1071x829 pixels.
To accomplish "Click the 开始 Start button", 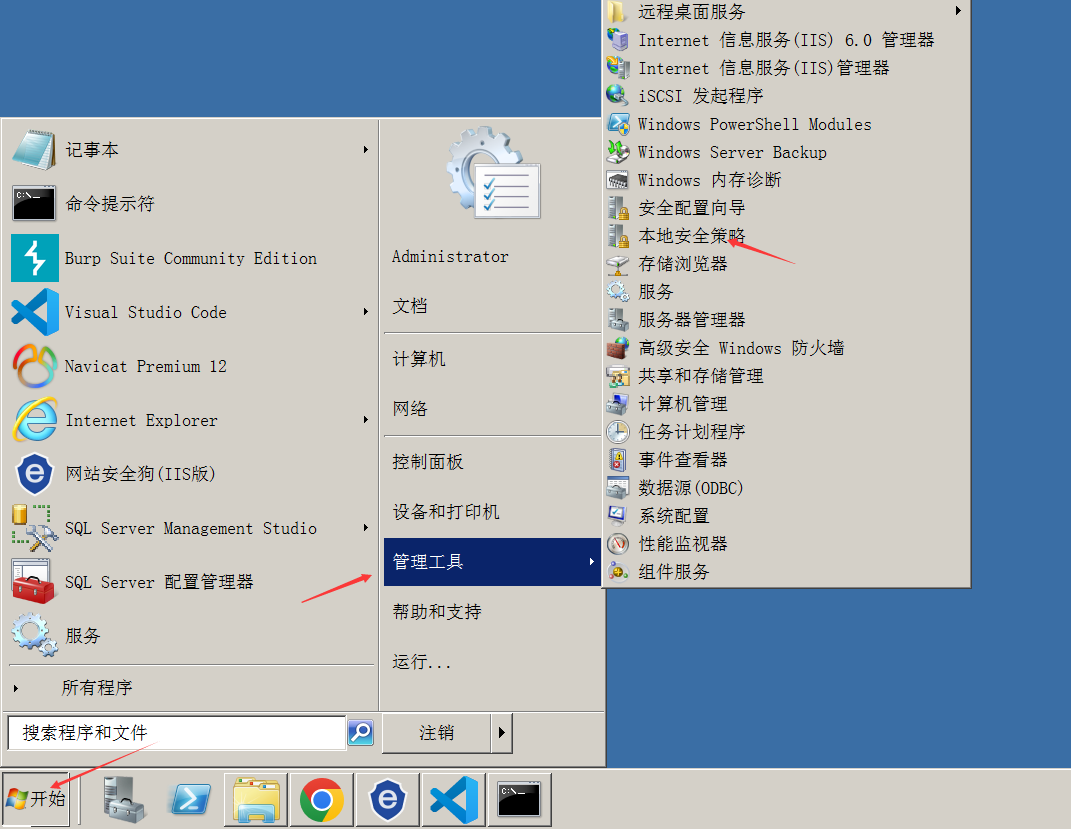I will pyautogui.click(x=36, y=798).
